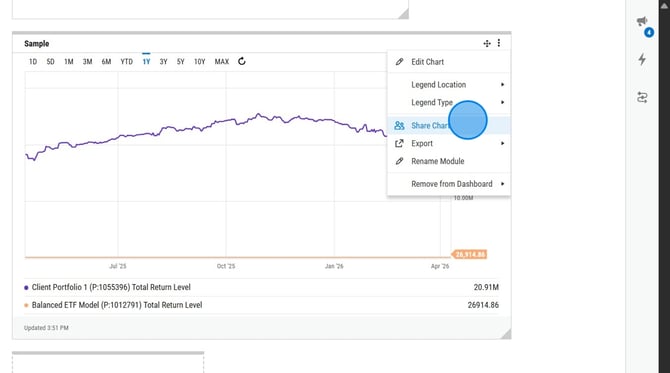Image resolution: width=670 pixels, height=373 pixels.
Task: Open the settings sliders icon in sidebar
Action: tap(642, 97)
